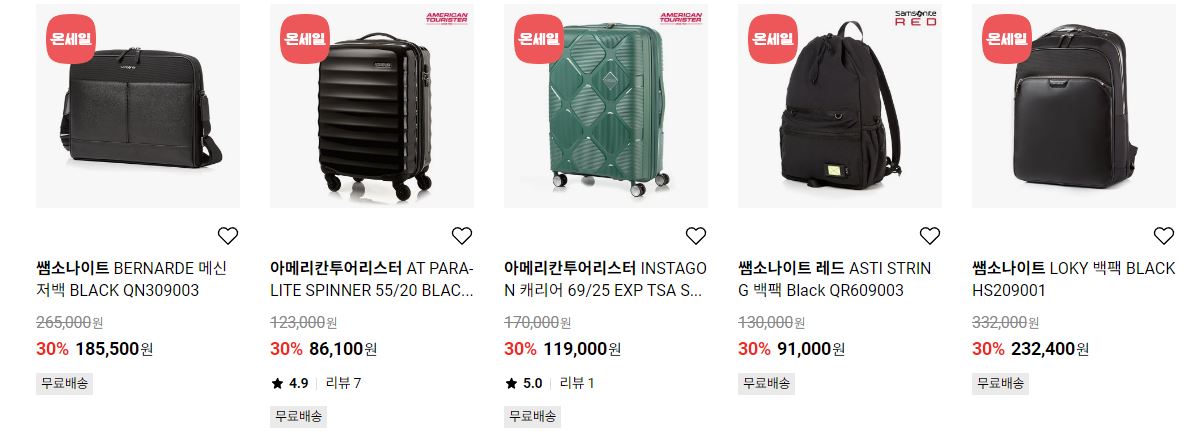Click the Samsonite RED logo above the backpack
This screenshot has height=442, width=1192.
(x=915, y=18)
